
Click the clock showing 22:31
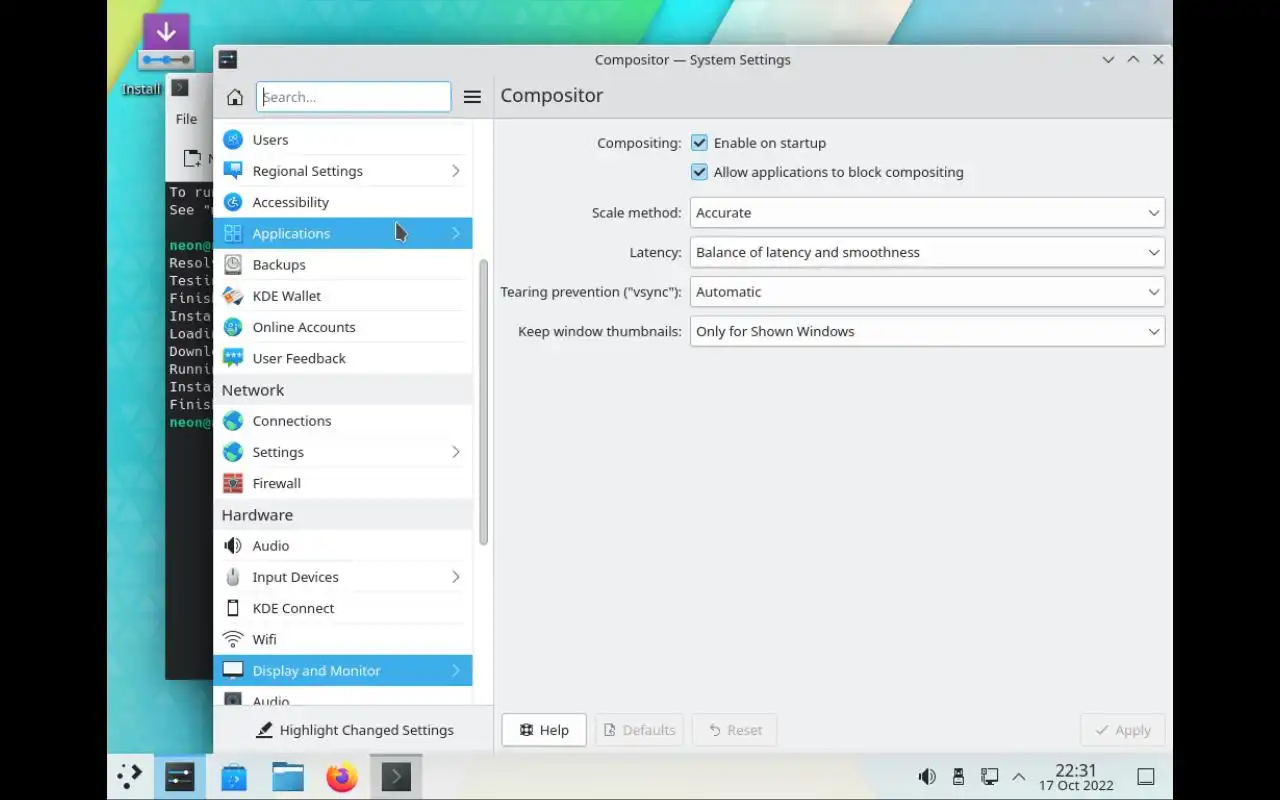coord(1076,777)
